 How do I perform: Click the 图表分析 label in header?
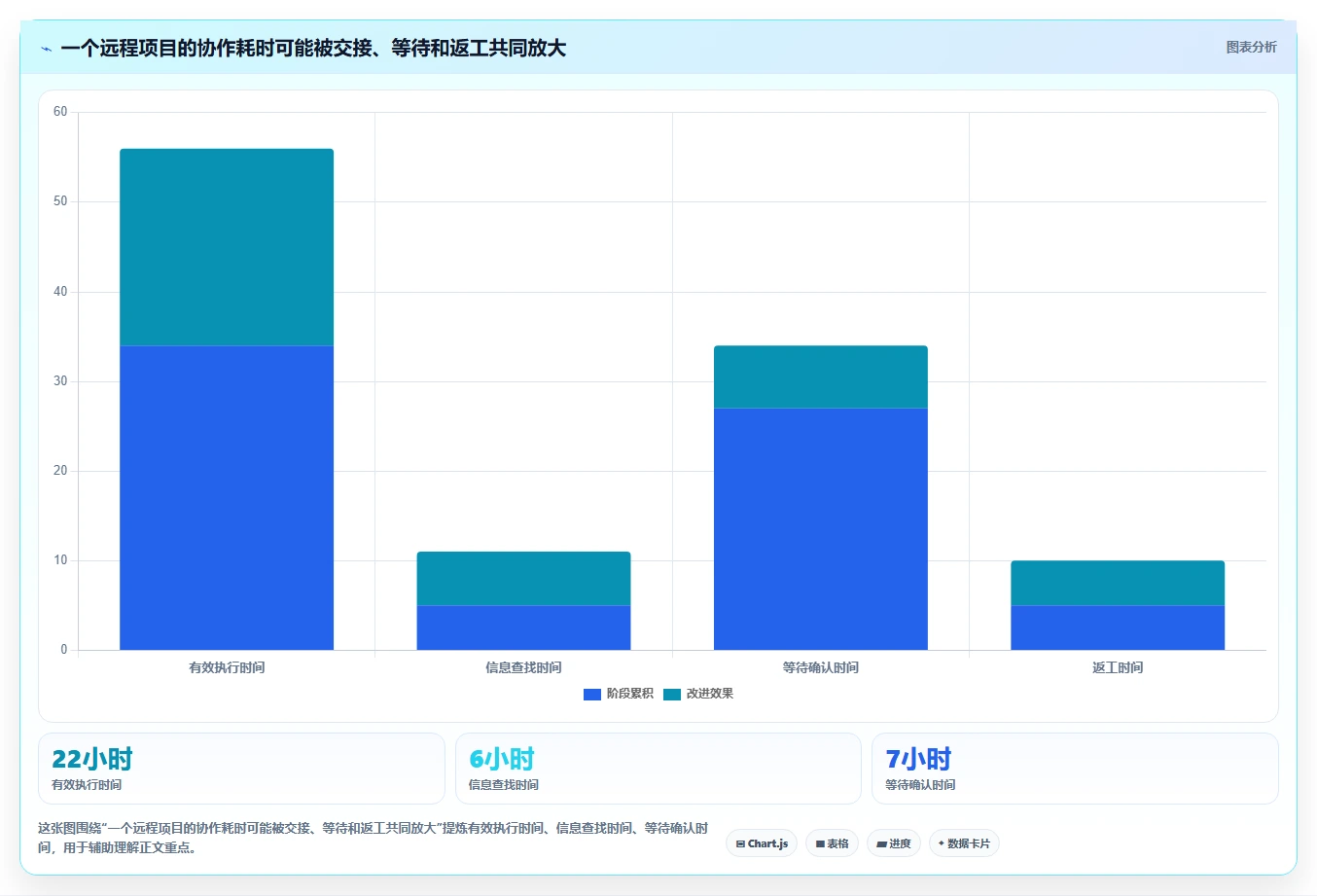1251,47
